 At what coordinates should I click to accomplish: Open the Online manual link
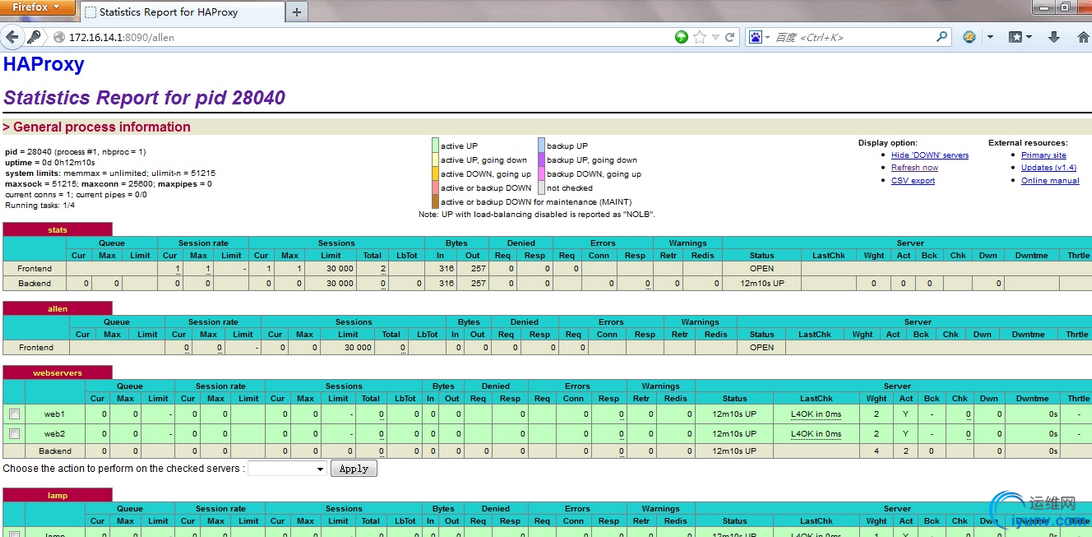[x=1050, y=180]
